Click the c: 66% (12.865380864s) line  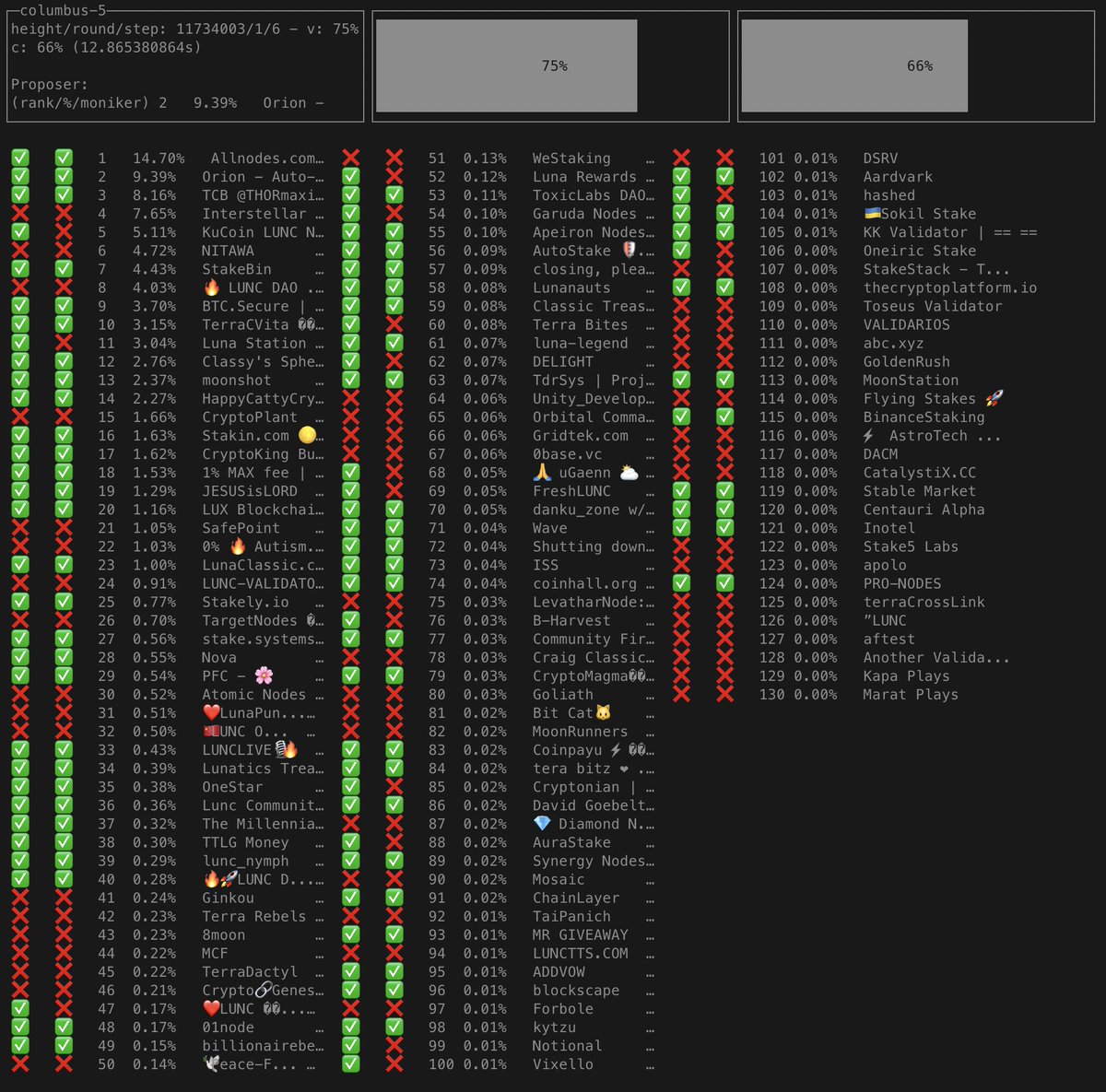point(106,47)
